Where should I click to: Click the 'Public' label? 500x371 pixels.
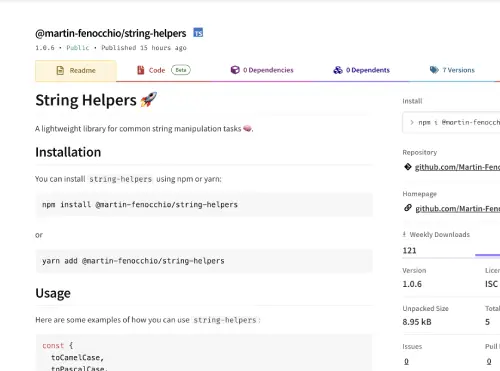(x=78, y=48)
